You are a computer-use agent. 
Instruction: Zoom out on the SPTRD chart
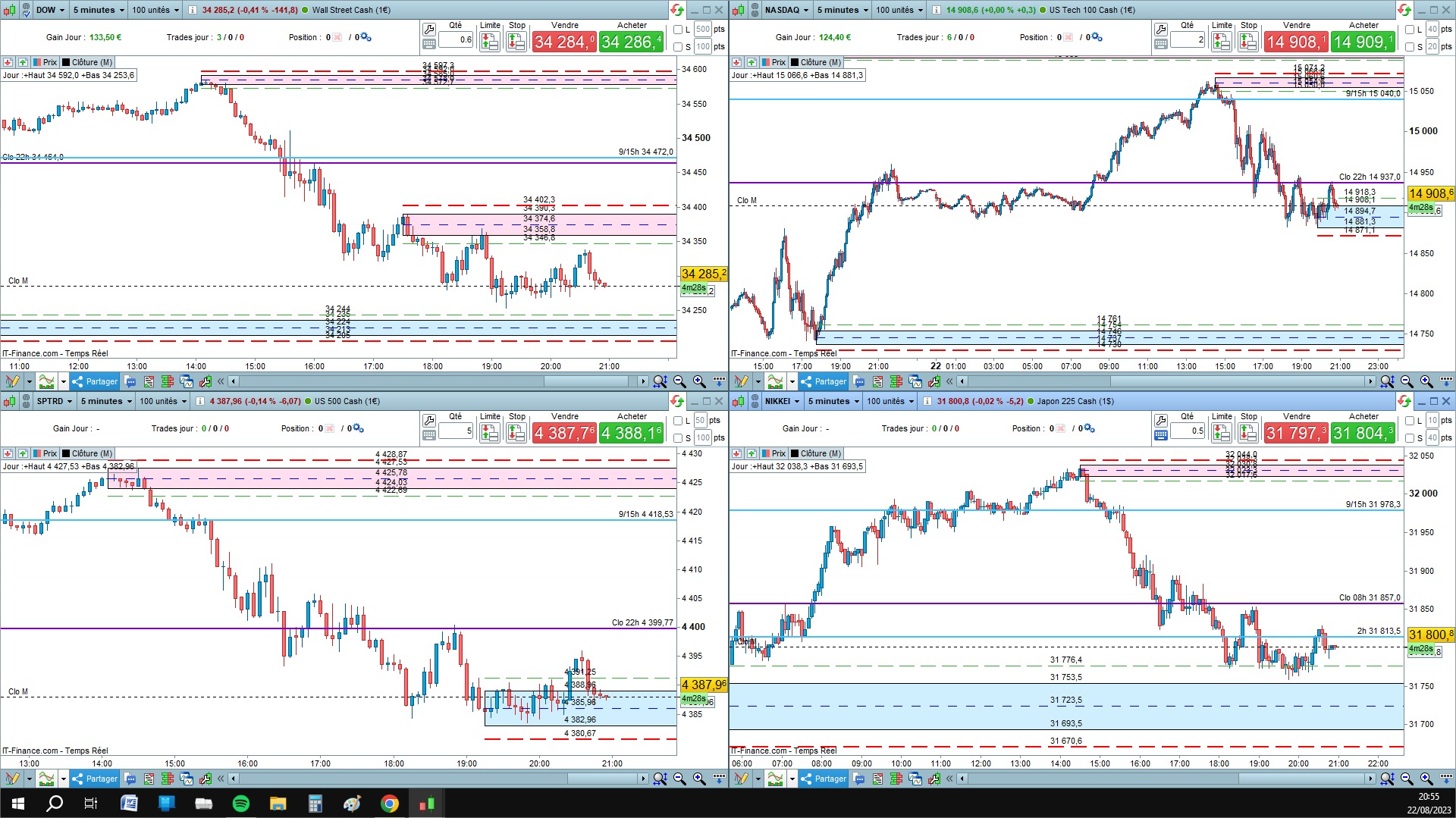click(x=679, y=779)
